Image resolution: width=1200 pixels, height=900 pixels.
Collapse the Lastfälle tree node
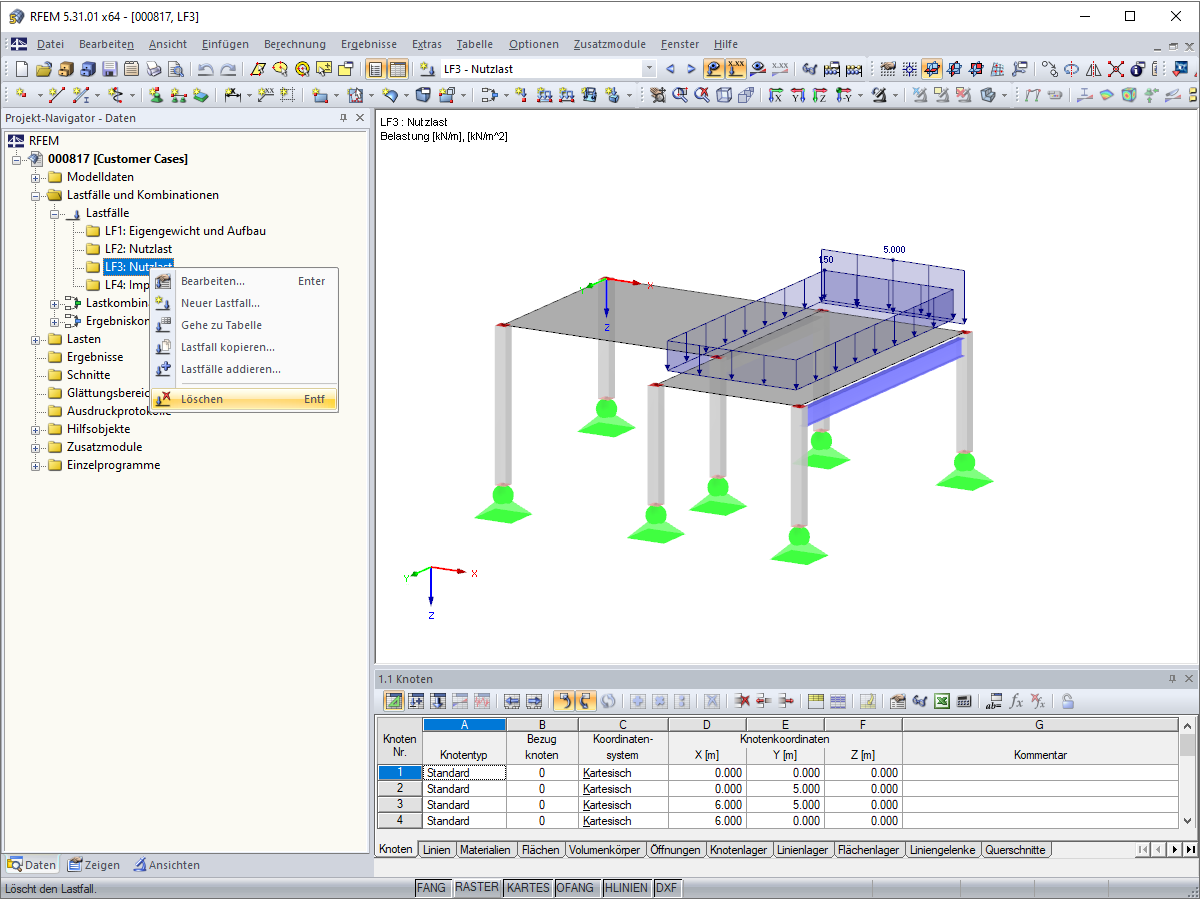pos(56,213)
